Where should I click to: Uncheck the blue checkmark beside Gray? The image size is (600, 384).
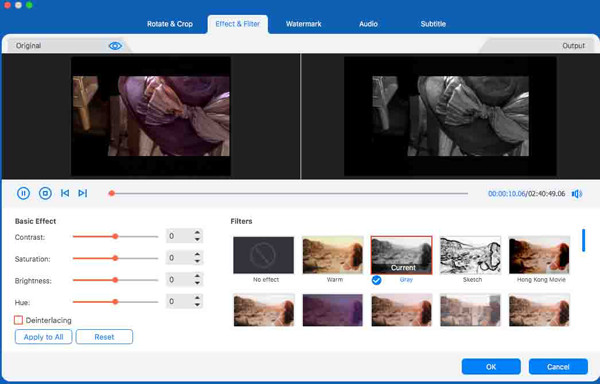pos(377,280)
